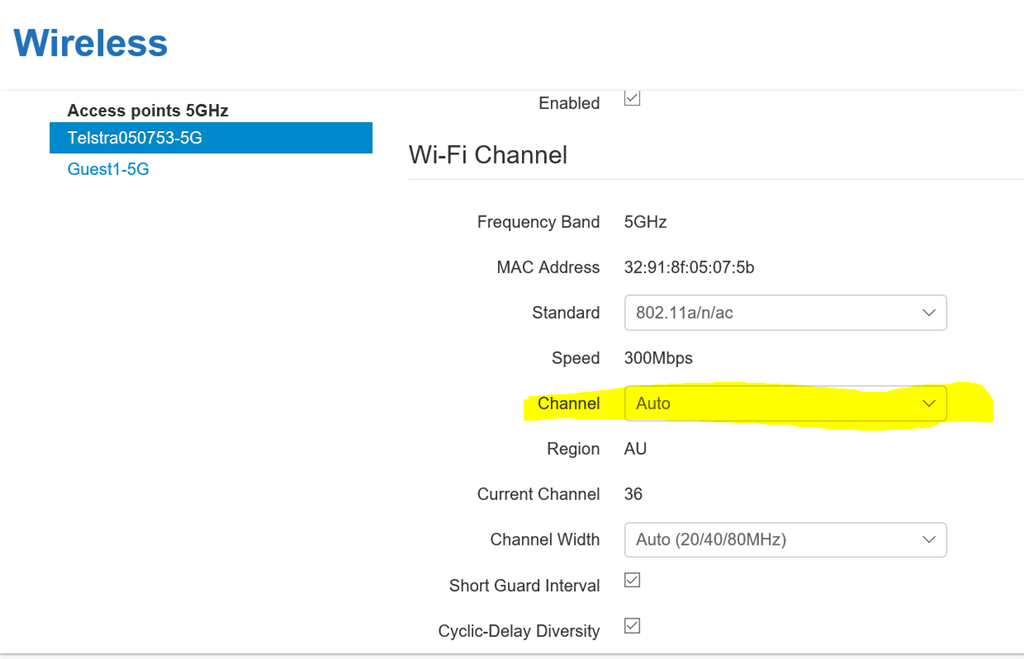Click the Frequency Band 5GHz label
This screenshot has width=1024, height=659.
tap(645, 221)
